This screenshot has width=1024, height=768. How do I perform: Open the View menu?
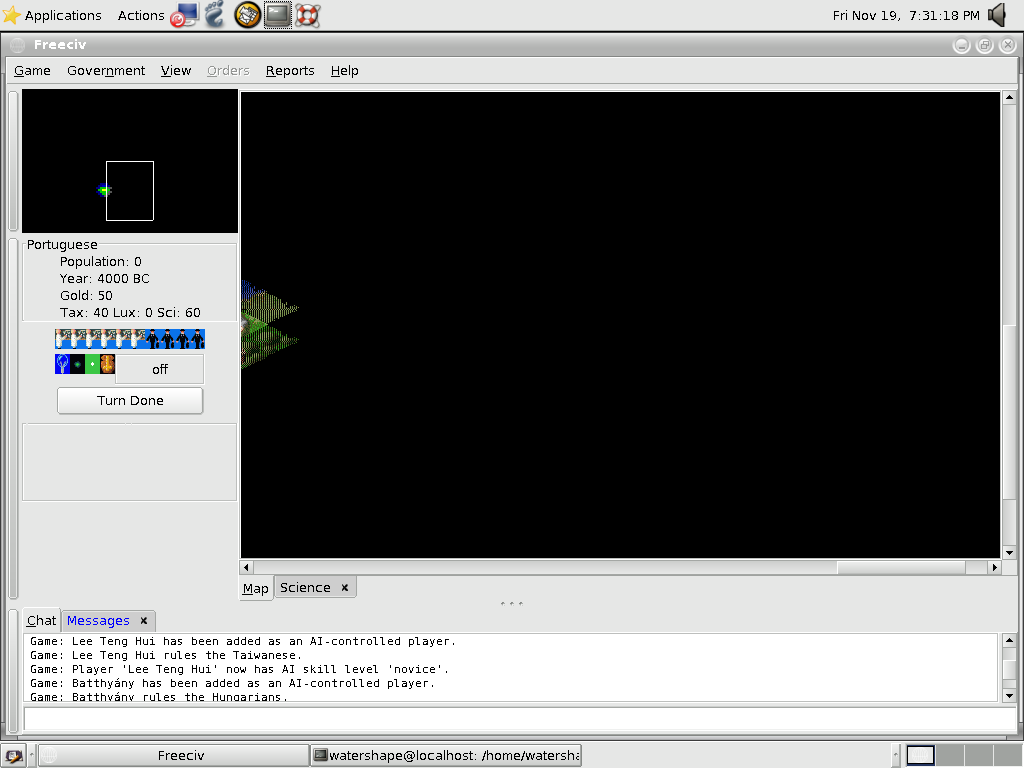click(176, 71)
